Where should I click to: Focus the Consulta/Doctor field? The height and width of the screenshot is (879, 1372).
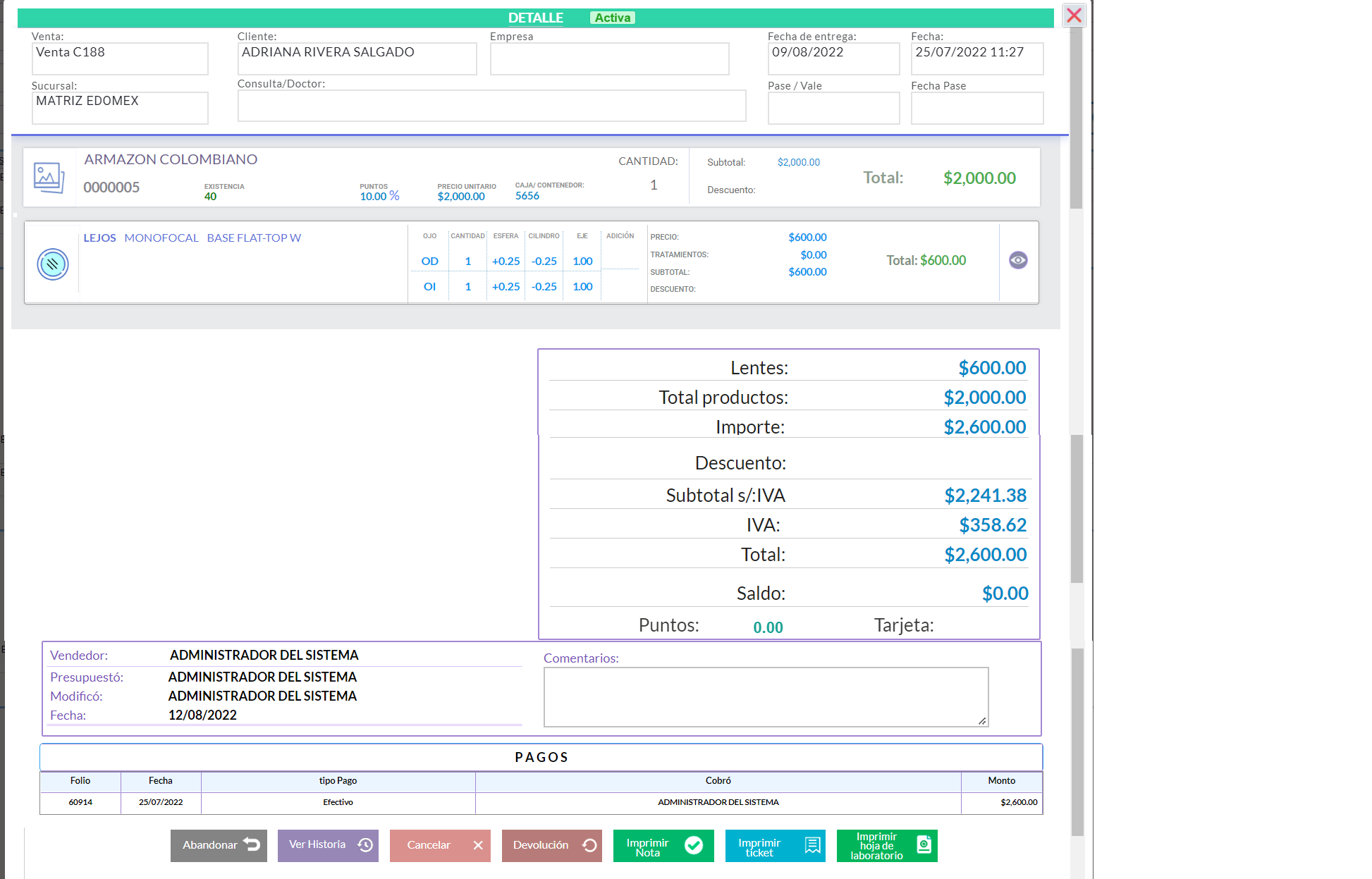click(x=491, y=106)
